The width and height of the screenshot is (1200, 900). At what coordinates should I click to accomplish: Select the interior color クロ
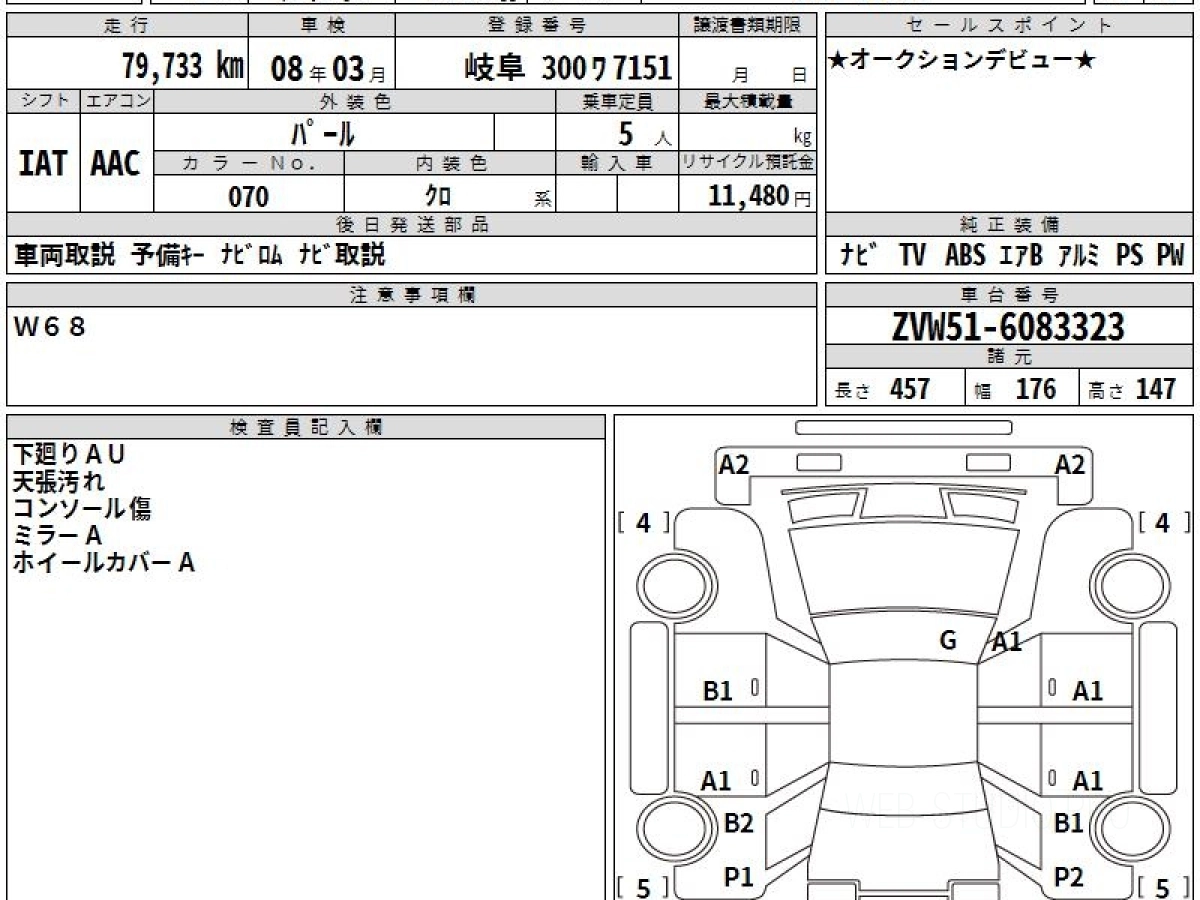point(438,195)
